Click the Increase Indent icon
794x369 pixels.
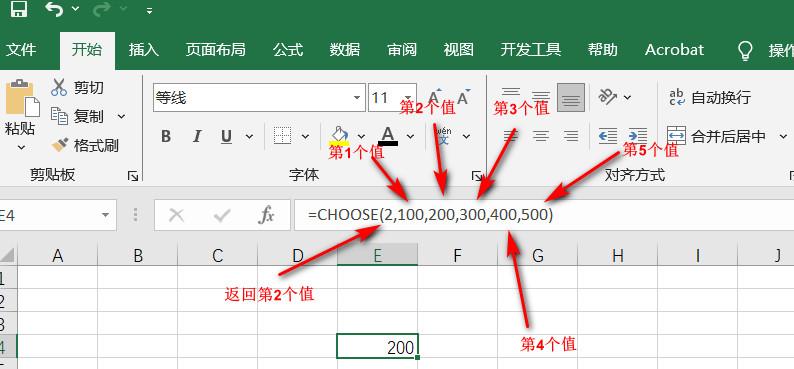638,136
